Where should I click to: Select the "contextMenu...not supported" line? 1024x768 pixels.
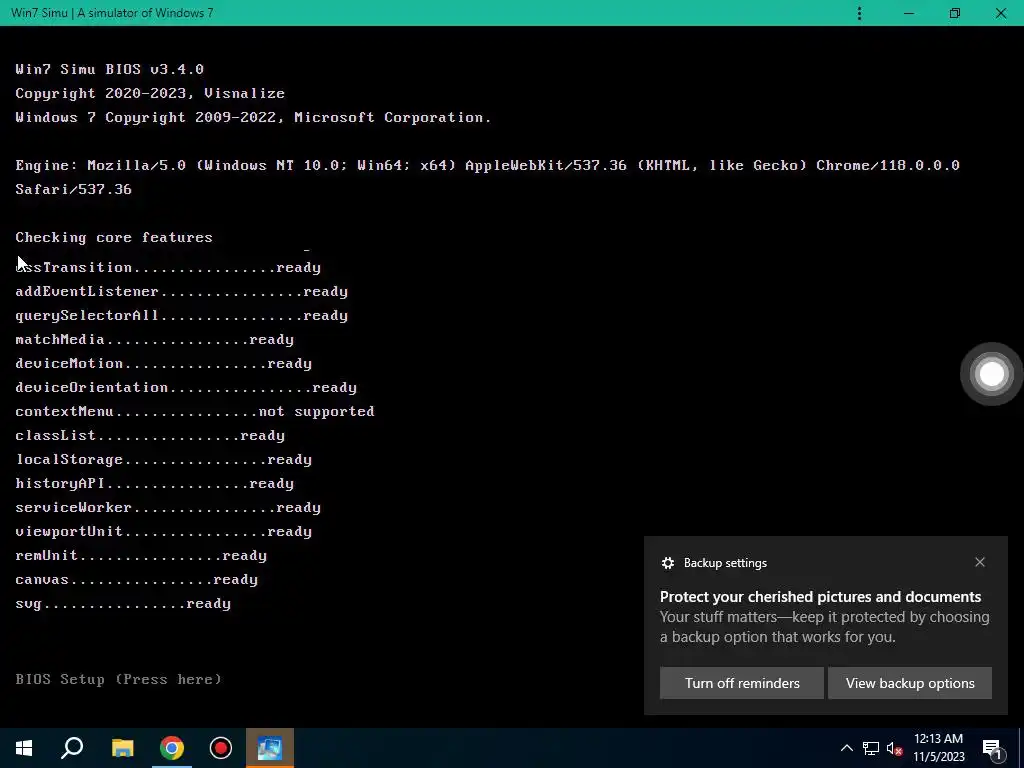pyautogui.click(x=195, y=411)
